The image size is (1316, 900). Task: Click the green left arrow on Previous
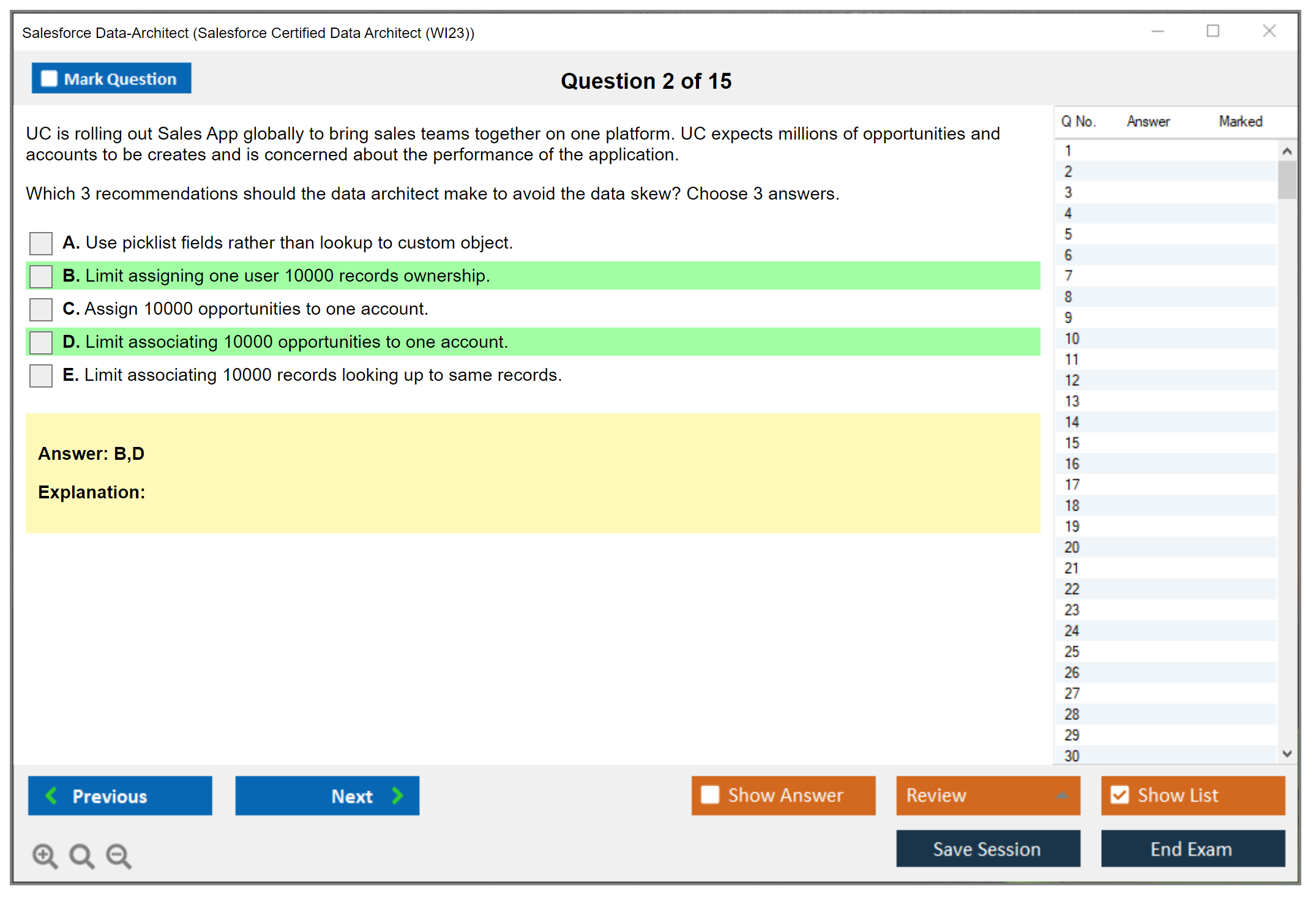pyautogui.click(x=51, y=795)
